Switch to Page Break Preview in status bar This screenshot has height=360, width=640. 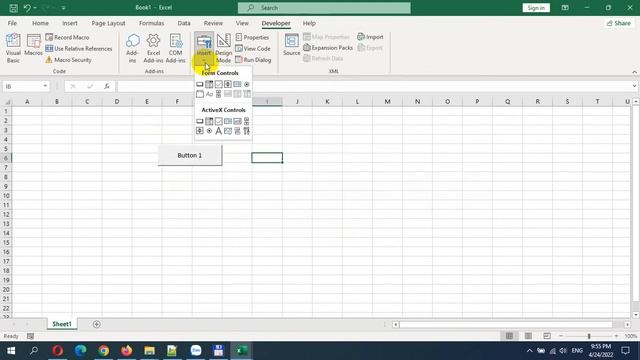coord(547,336)
